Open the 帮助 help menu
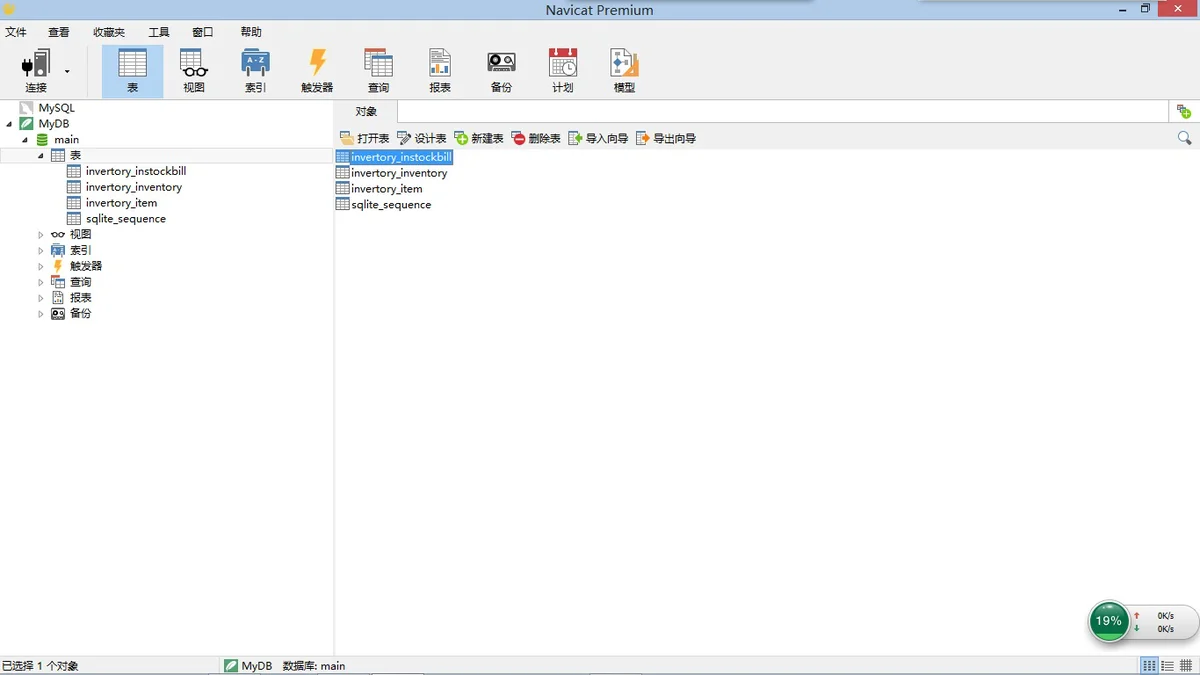 tap(251, 32)
